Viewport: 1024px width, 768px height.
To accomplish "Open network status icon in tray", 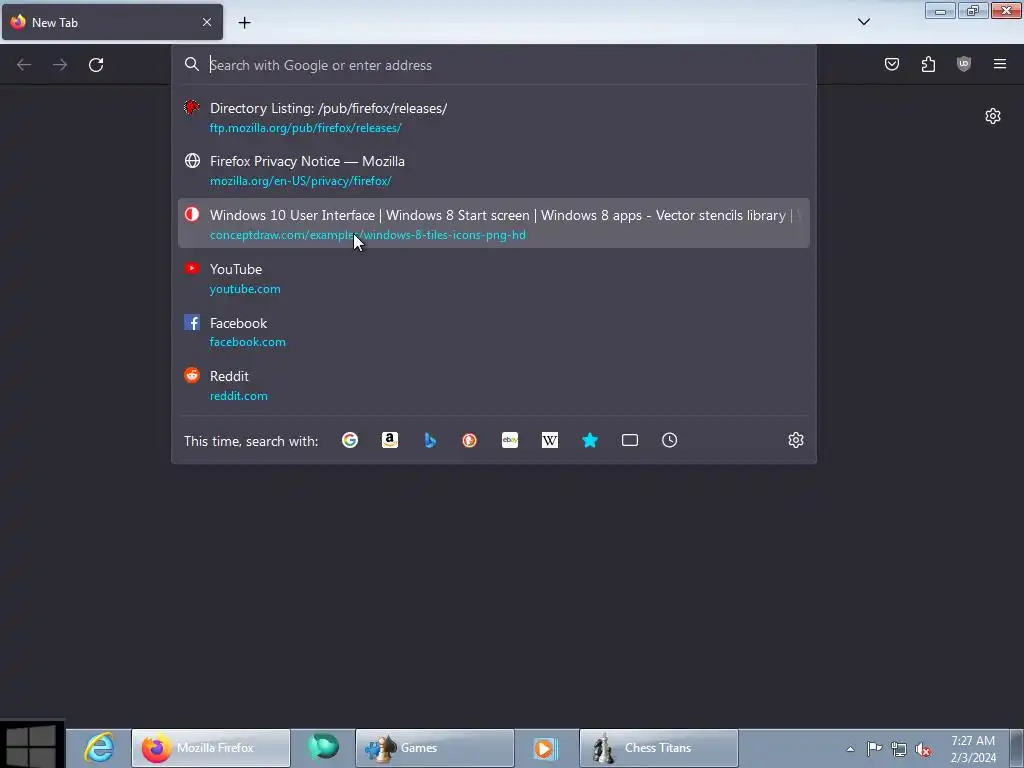I will [899, 749].
